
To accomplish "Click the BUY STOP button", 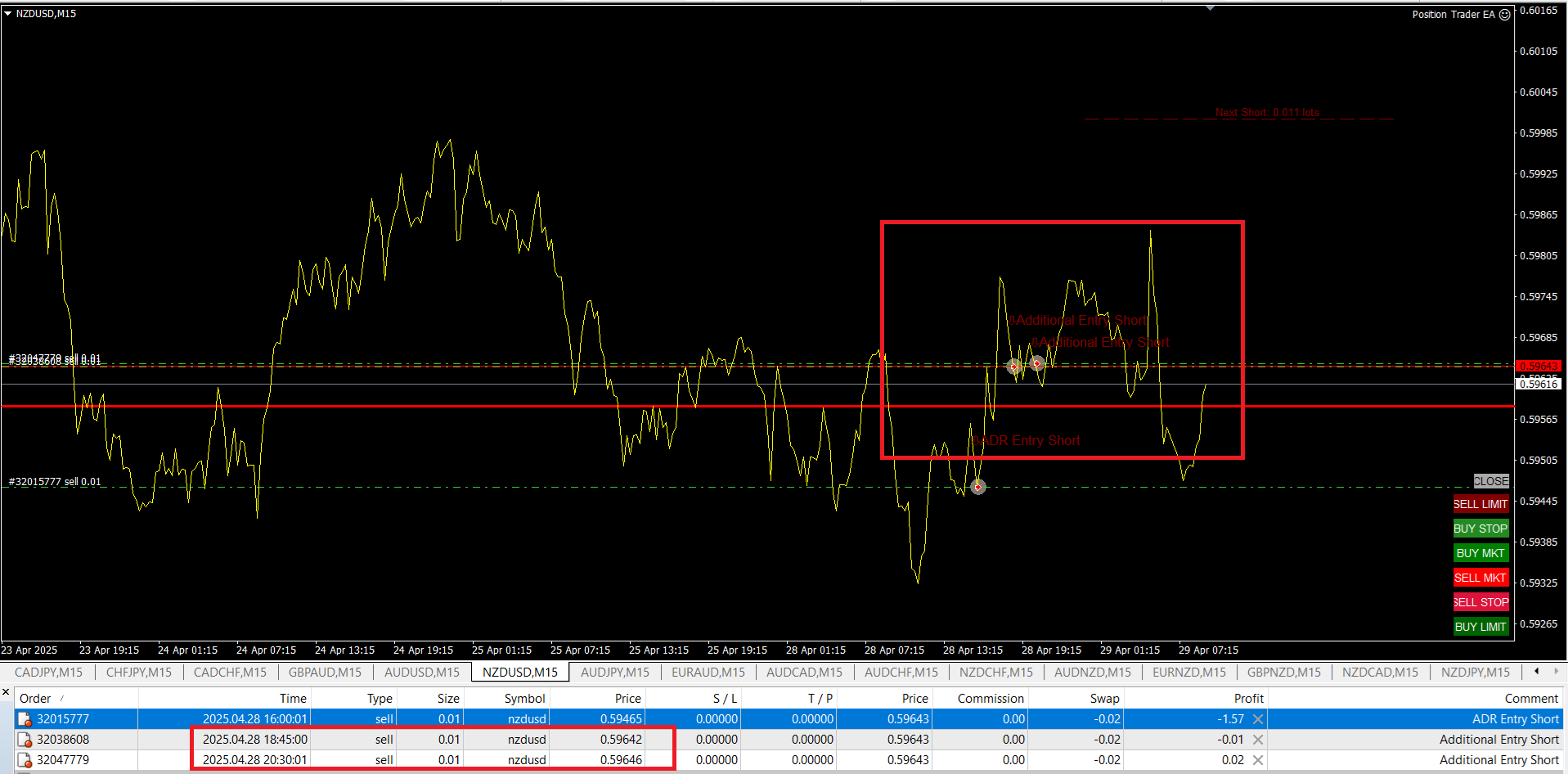I will [1480, 529].
